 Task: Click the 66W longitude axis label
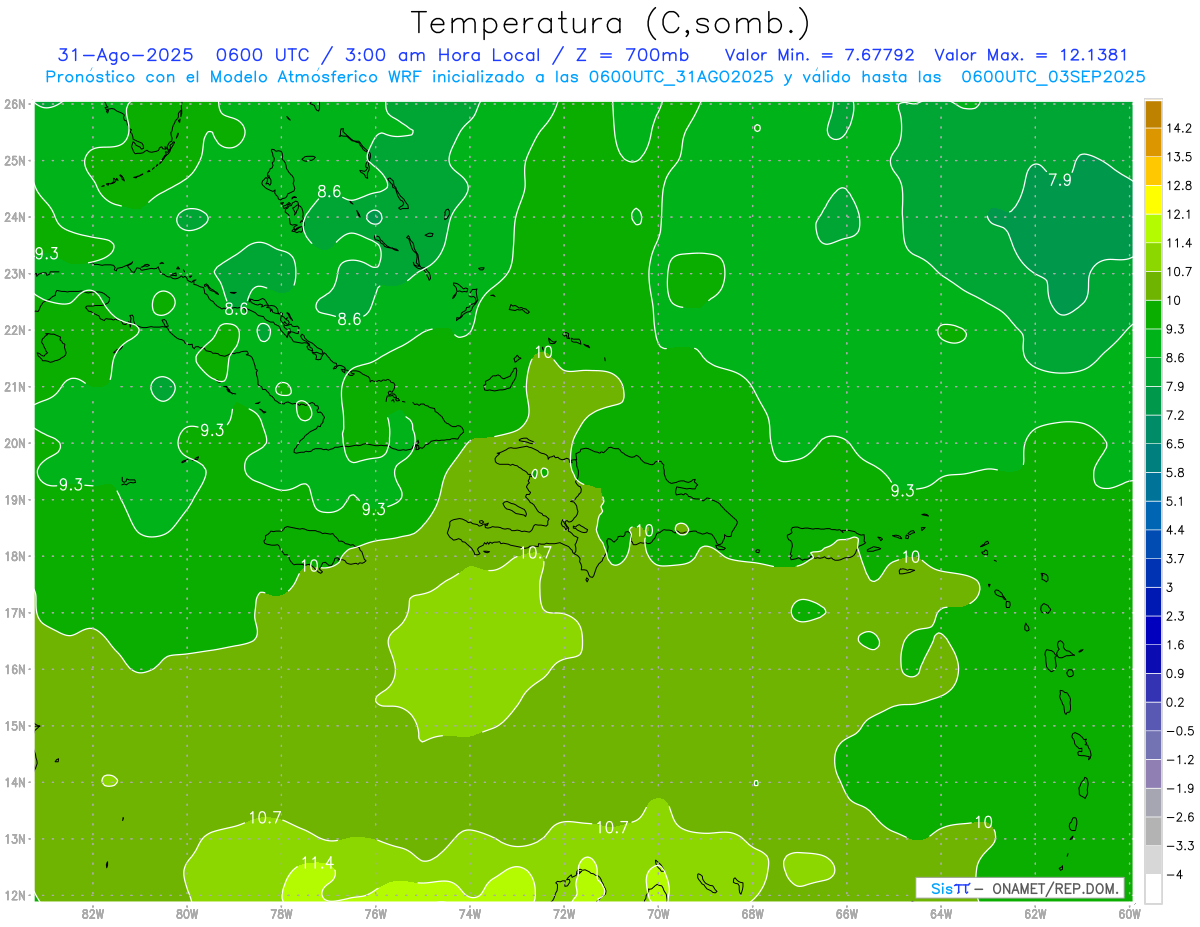click(x=846, y=912)
